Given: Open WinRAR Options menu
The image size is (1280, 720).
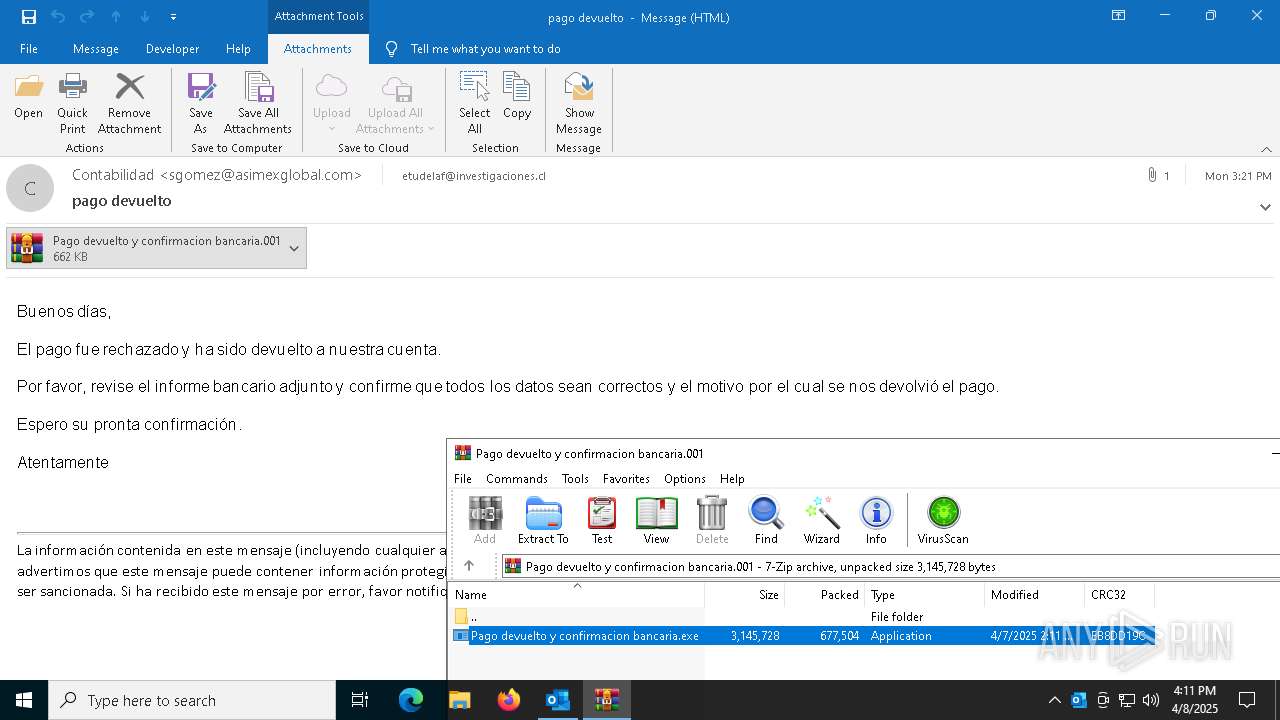Looking at the screenshot, I should tap(685, 479).
